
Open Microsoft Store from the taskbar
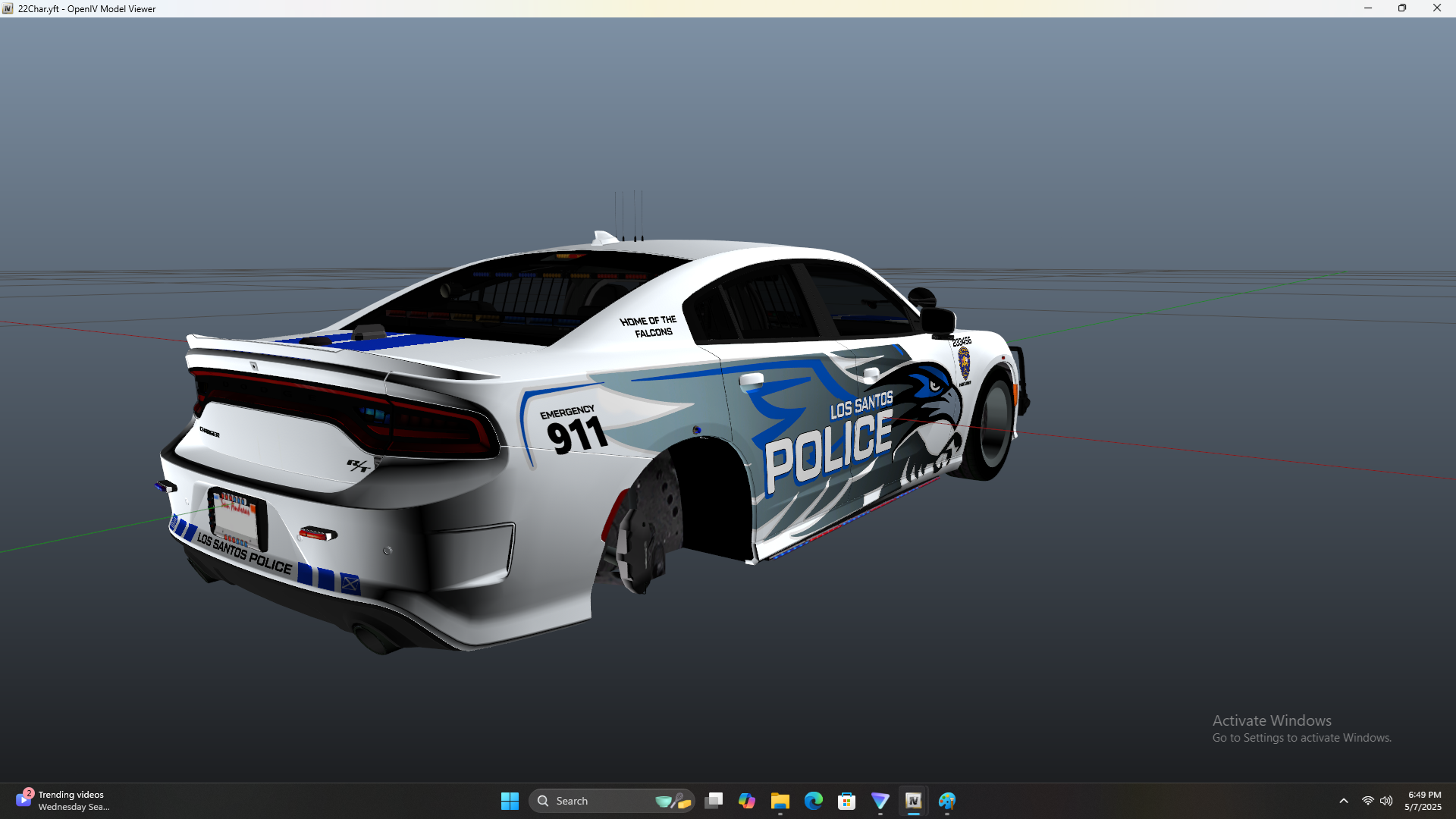[847, 801]
